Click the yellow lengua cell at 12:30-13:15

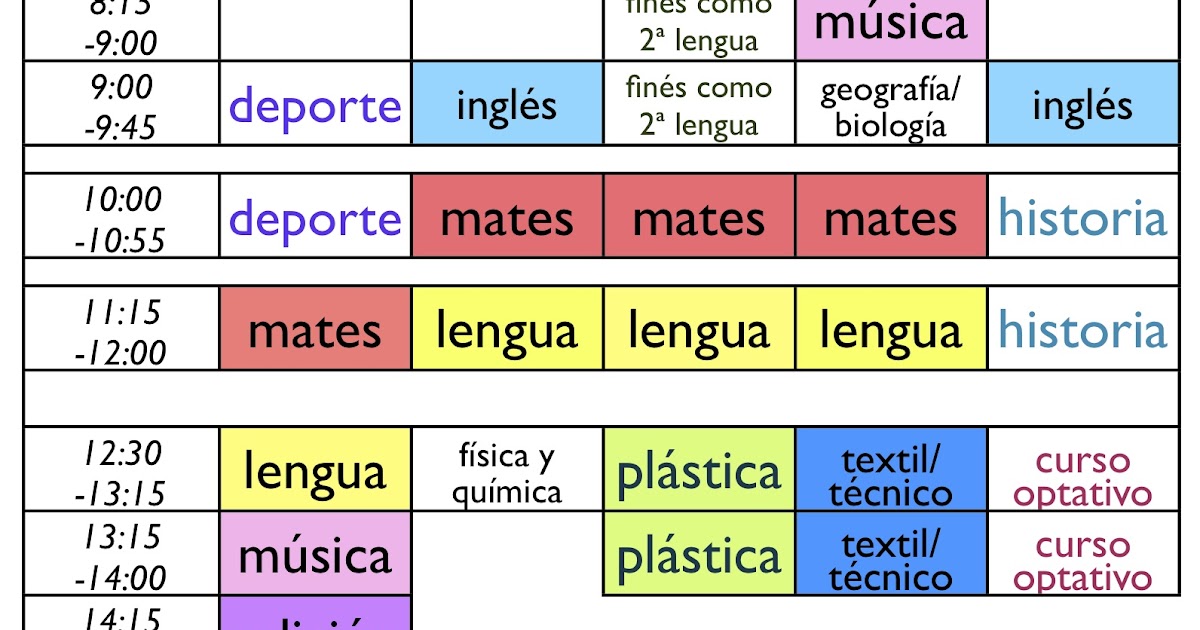pyautogui.click(x=315, y=470)
